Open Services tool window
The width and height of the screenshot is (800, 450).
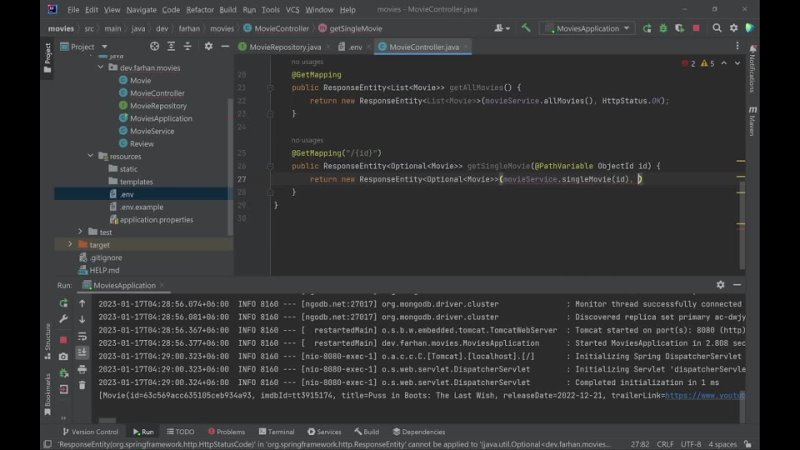pos(324,432)
